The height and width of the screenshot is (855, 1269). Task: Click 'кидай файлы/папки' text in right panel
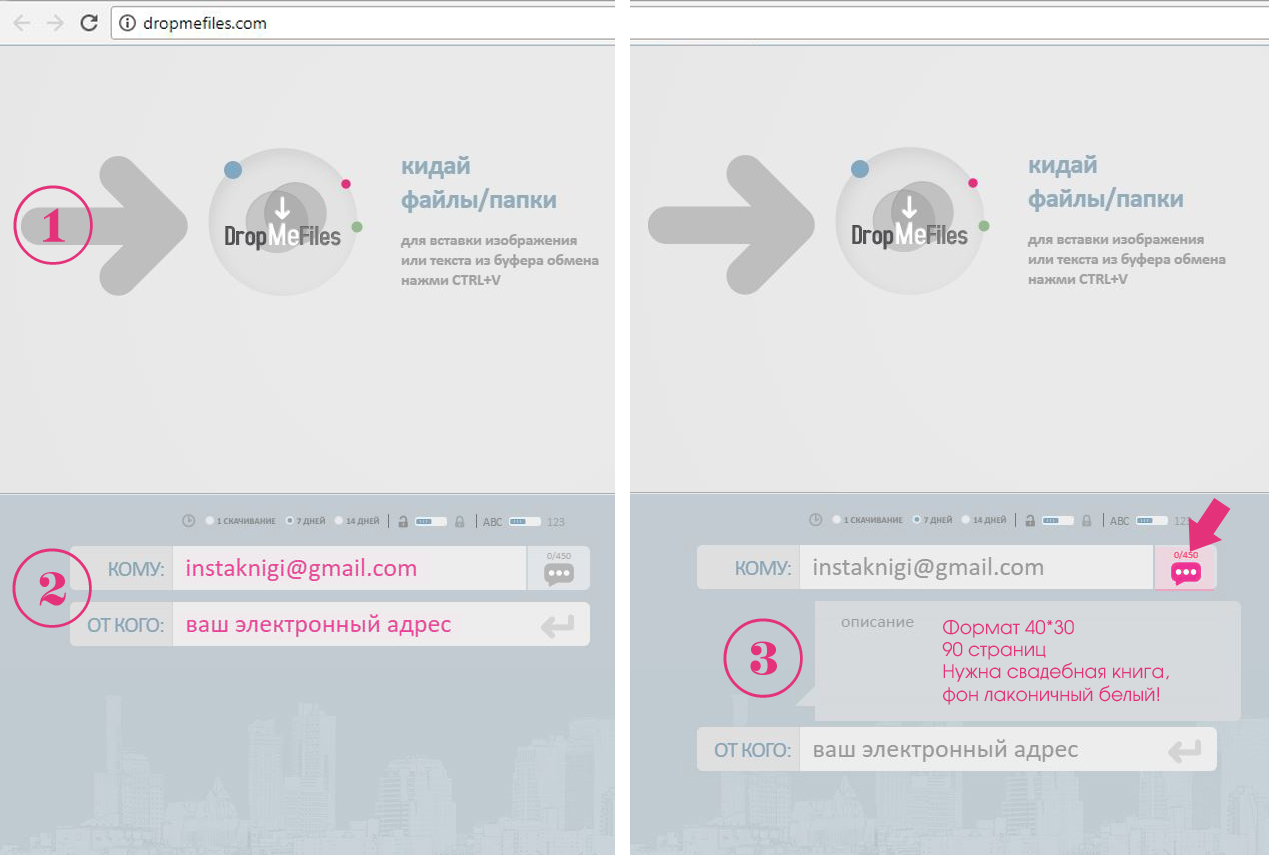(1106, 182)
